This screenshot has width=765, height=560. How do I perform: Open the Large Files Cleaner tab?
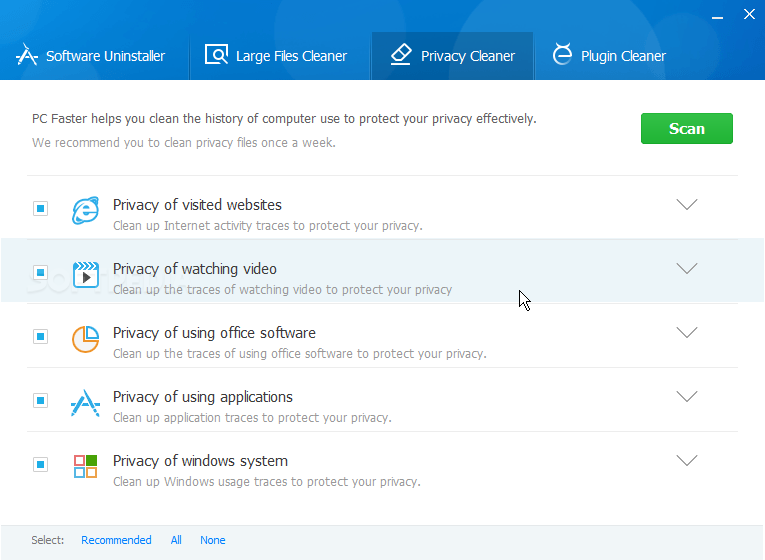click(x=276, y=56)
